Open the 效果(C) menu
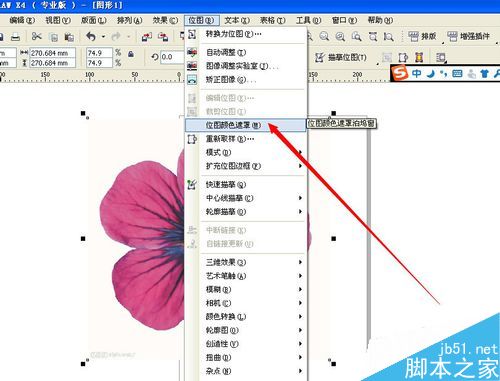The width and height of the screenshot is (500, 381). coord(165,20)
